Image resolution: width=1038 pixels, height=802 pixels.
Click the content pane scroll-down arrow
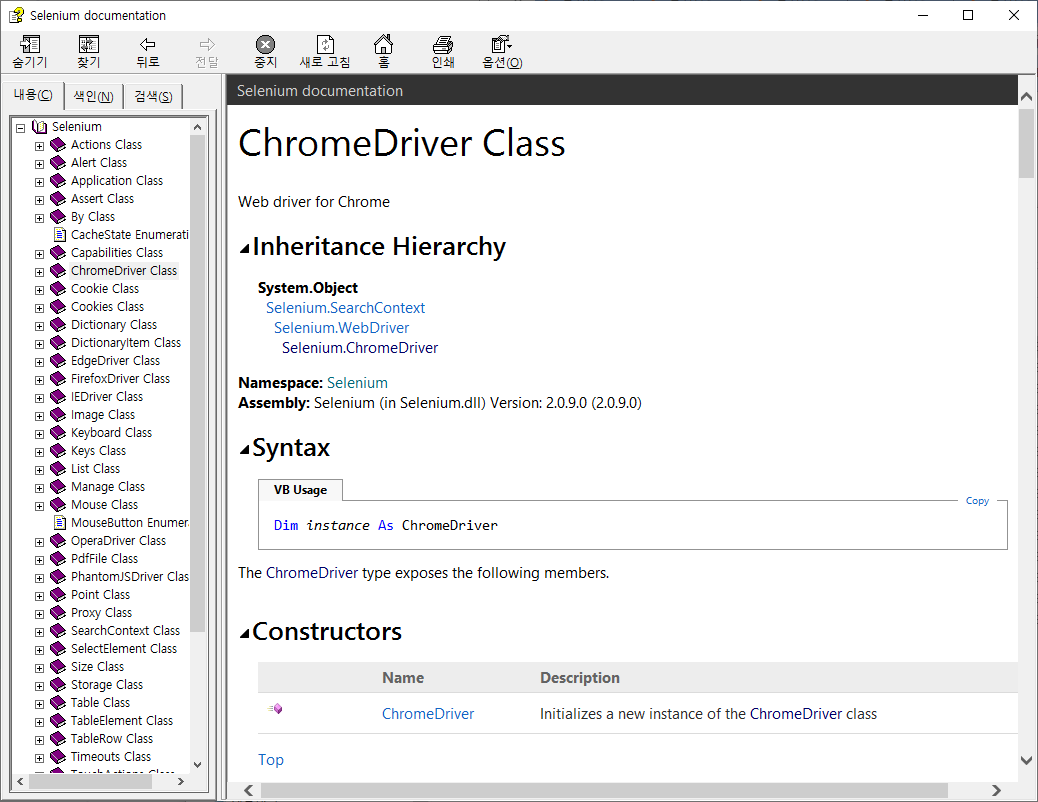click(x=1027, y=760)
